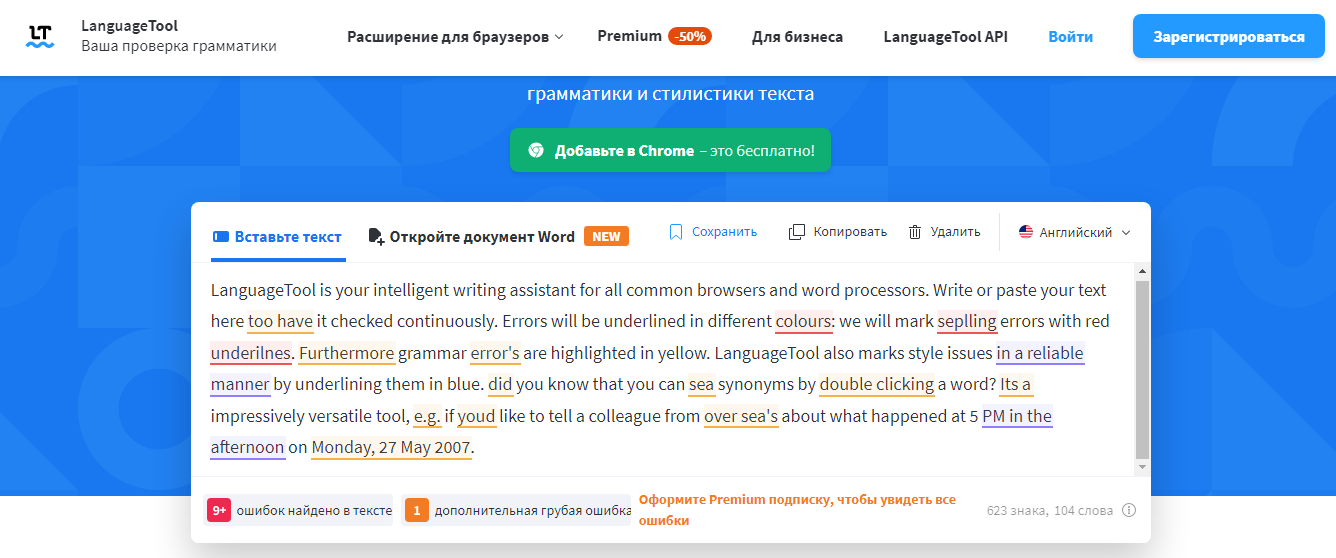
Task: Click the bookmark icon beside Сохранить
Action: pos(676,232)
